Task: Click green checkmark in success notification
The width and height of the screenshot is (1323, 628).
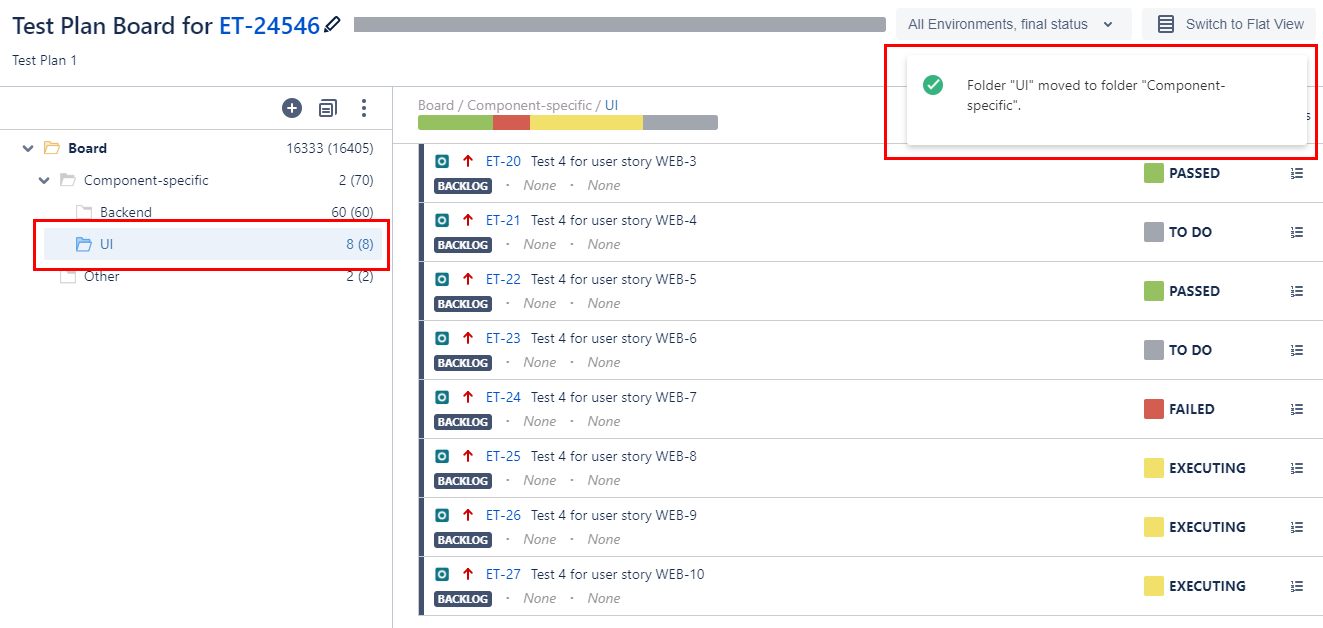Action: pos(933,85)
